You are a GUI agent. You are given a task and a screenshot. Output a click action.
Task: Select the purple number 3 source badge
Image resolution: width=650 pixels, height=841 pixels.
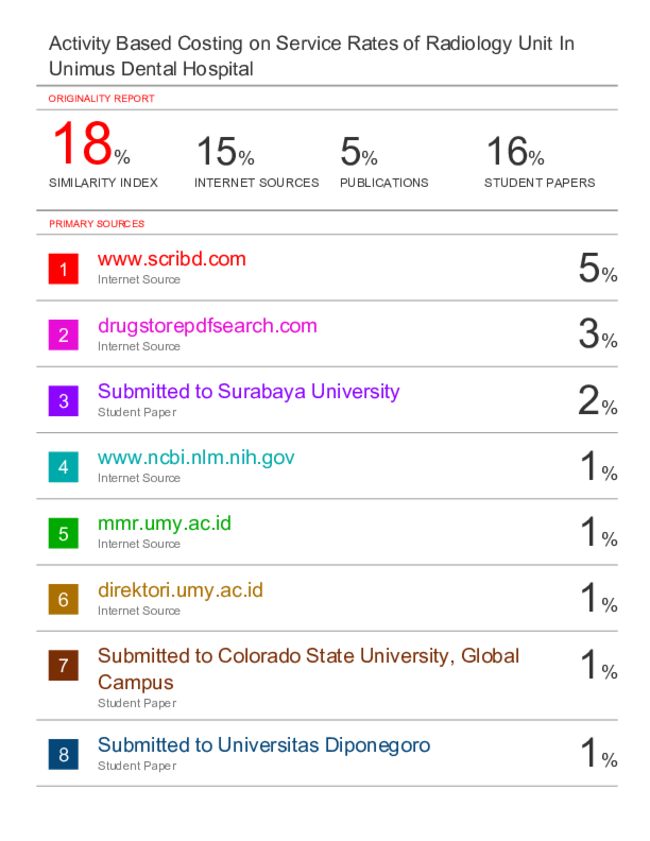tap(63, 401)
